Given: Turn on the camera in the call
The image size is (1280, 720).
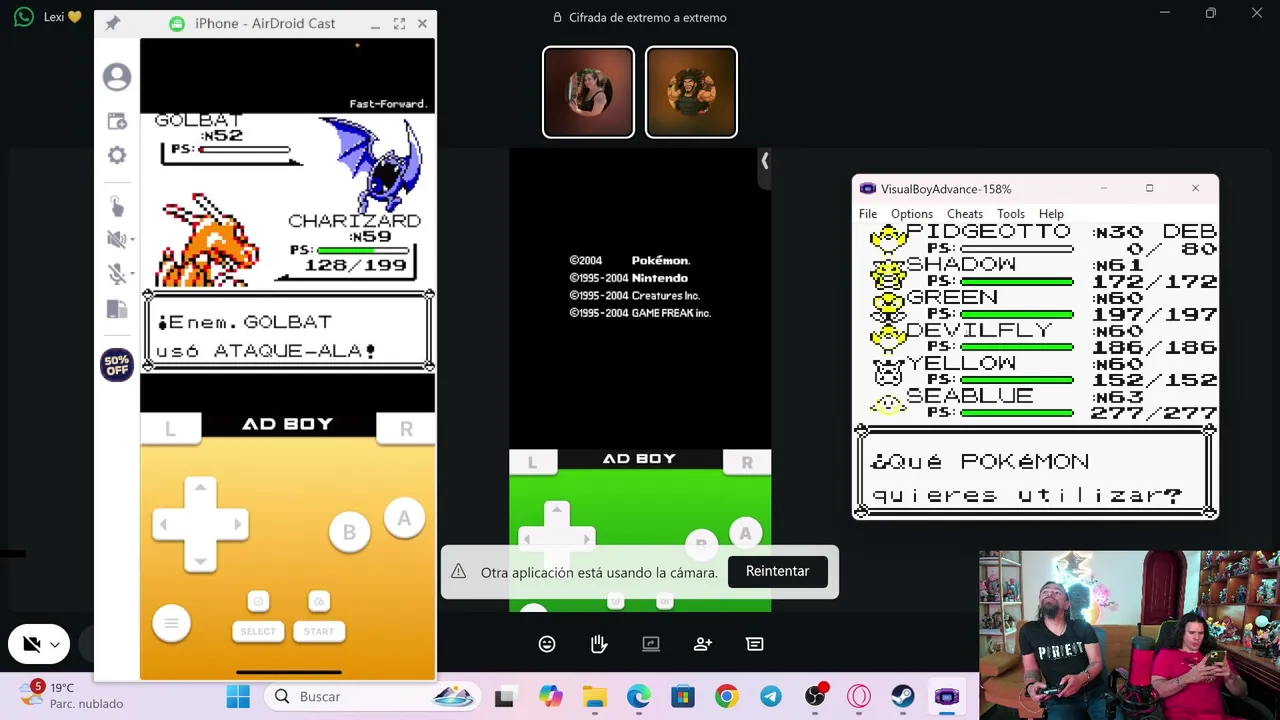Looking at the screenshot, I should 31,644.
